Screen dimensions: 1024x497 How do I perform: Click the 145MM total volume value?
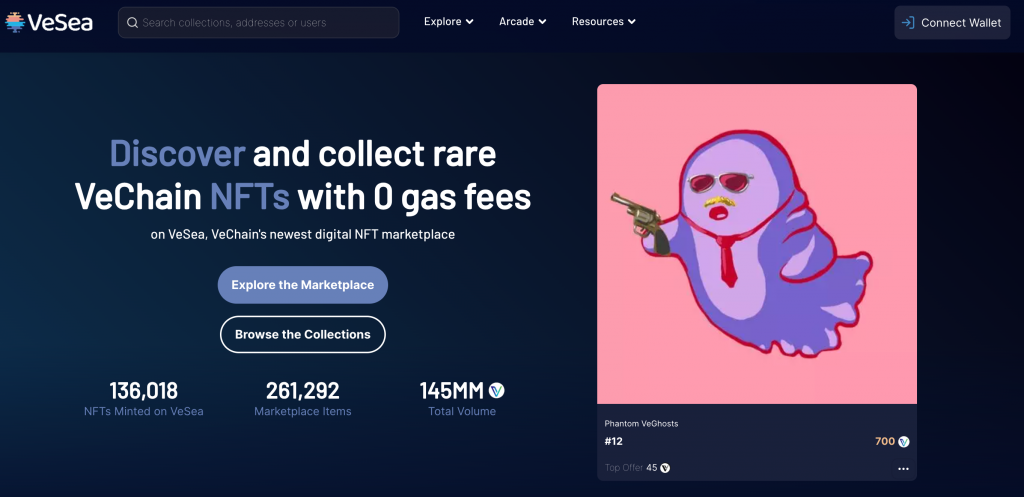pyautogui.click(x=451, y=391)
